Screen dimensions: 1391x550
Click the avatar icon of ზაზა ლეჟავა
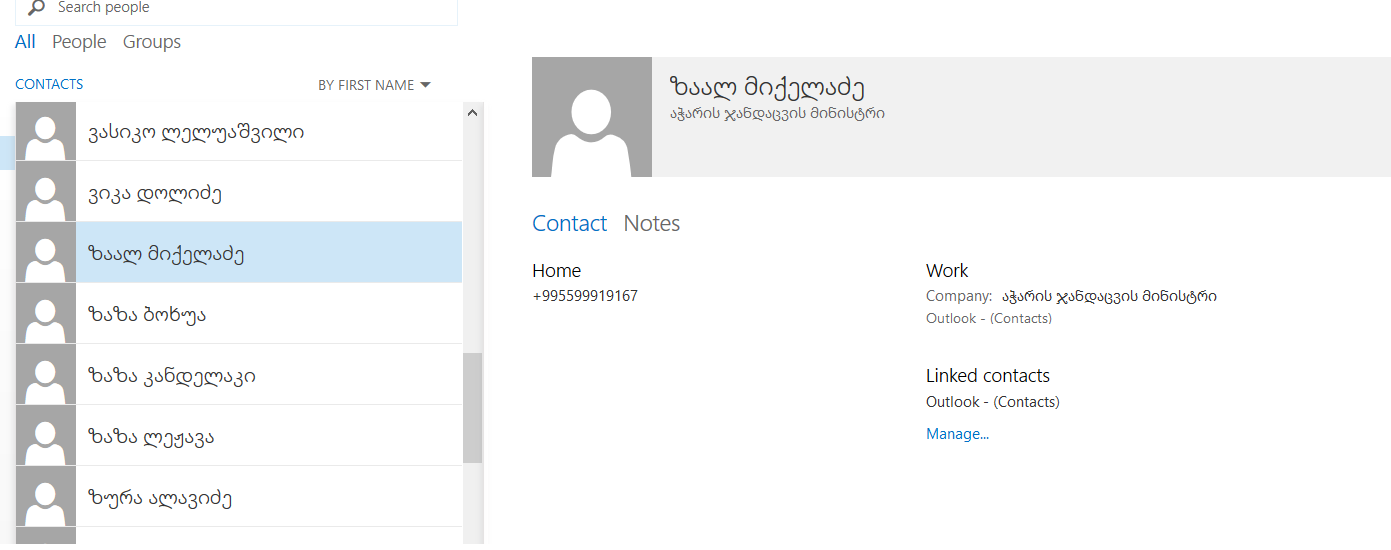click(x=46, y=436)
